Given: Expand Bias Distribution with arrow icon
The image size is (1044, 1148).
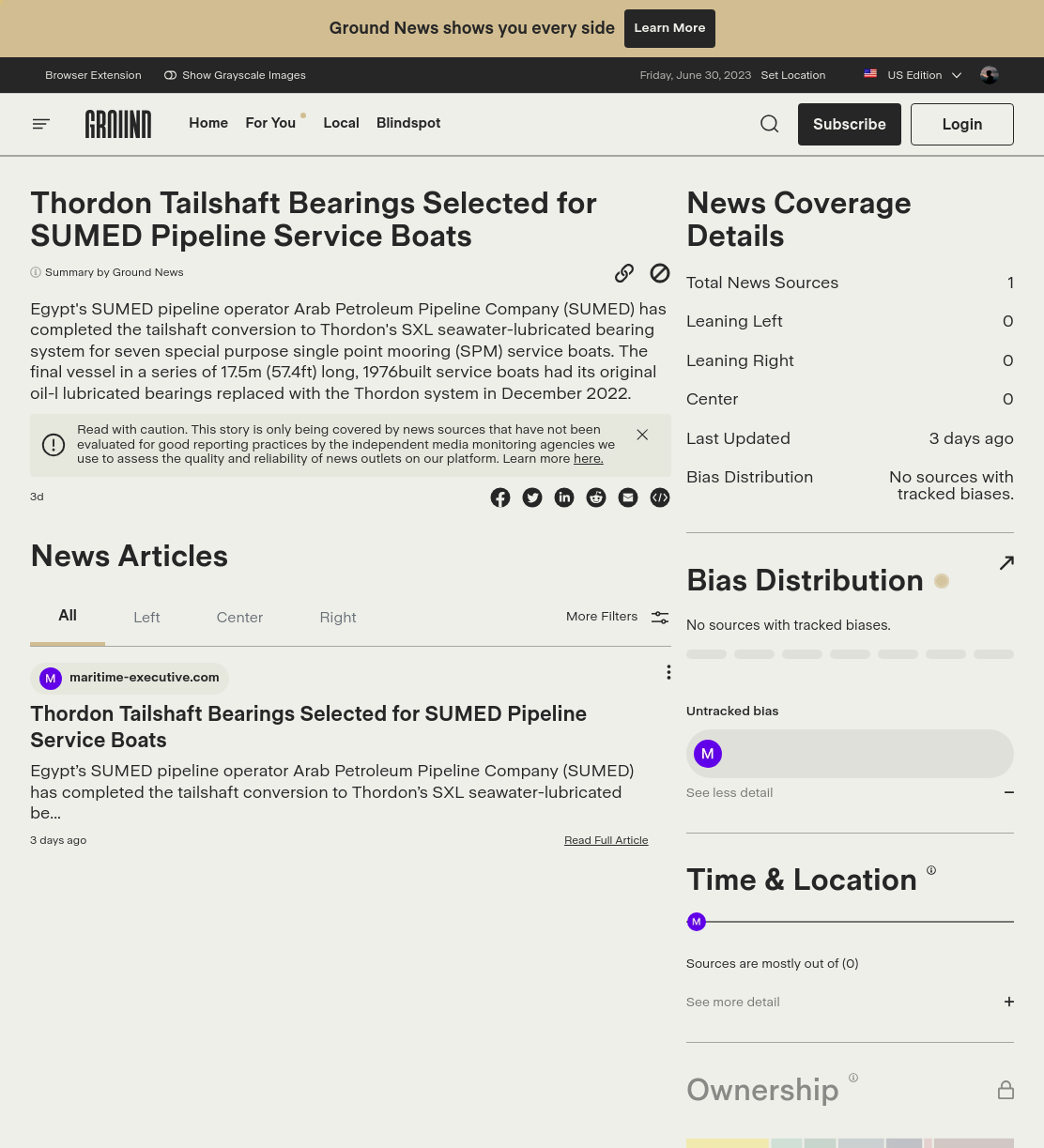Looking at the screenshot, I should click(1006, 562).
